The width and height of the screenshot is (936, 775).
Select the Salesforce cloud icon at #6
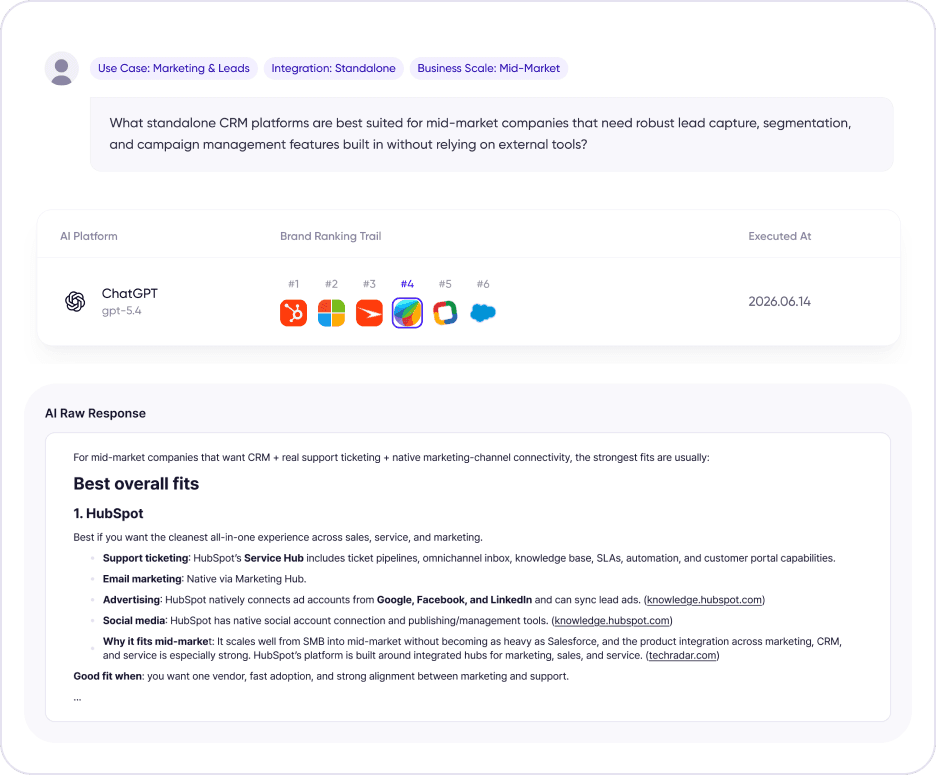(483, 313)
